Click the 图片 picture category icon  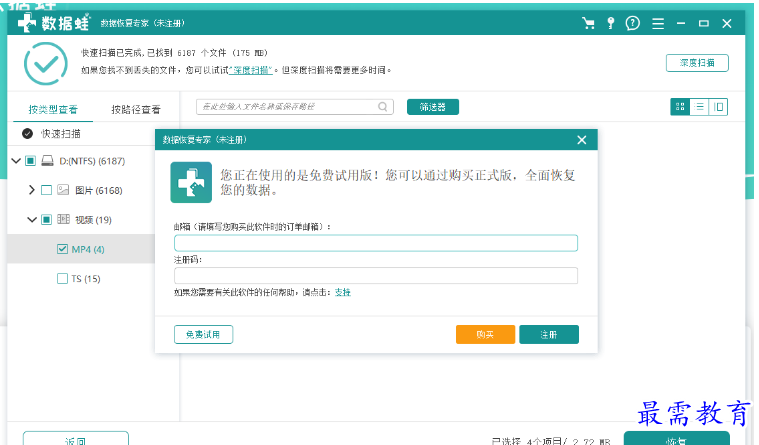tap(63, 190)
